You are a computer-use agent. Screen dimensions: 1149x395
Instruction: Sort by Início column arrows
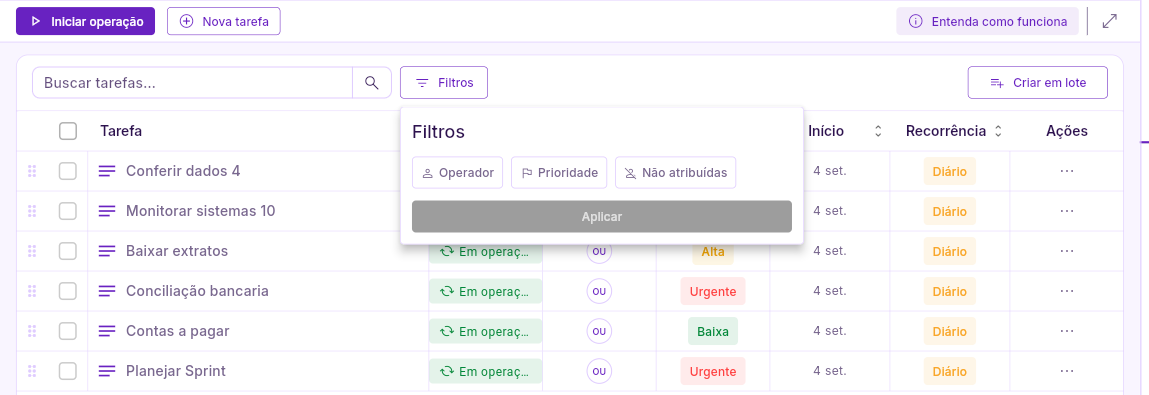[x=878, y=131]
